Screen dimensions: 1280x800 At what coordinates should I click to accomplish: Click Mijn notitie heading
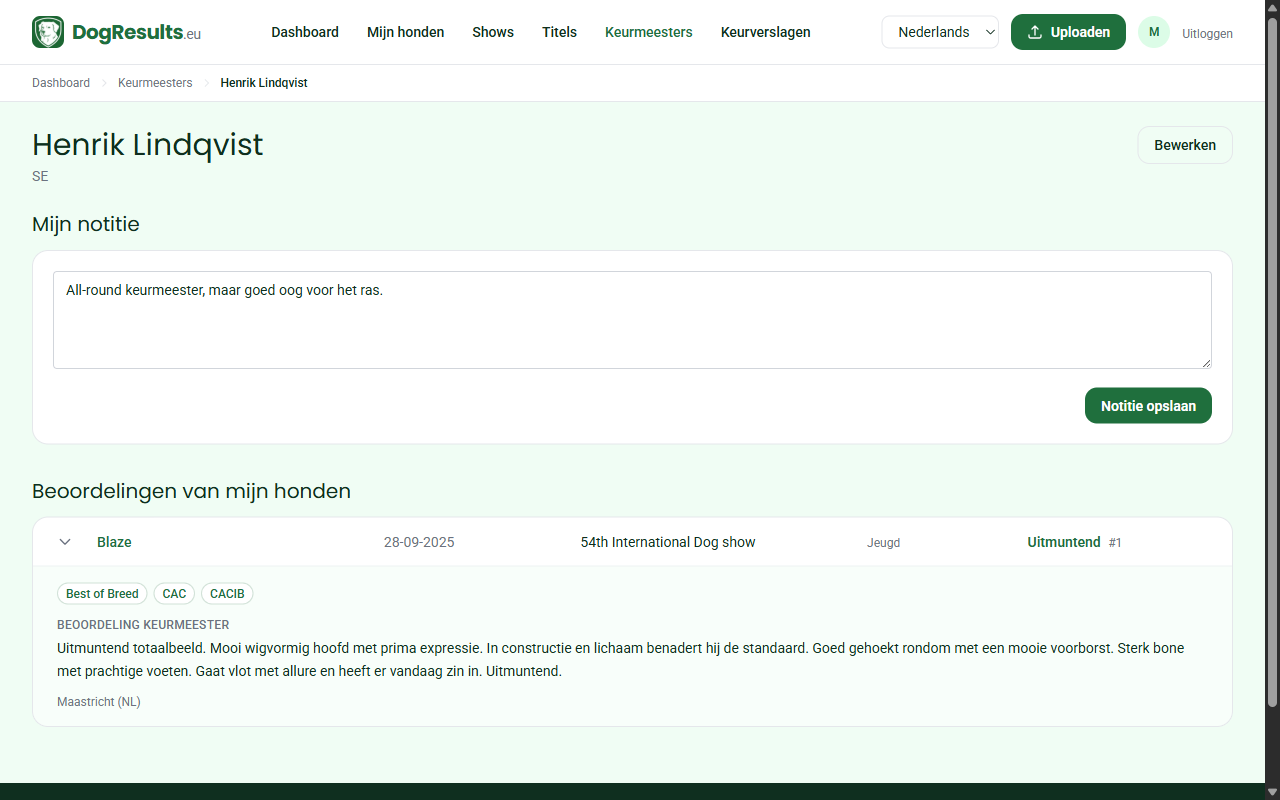pos(86,224)
